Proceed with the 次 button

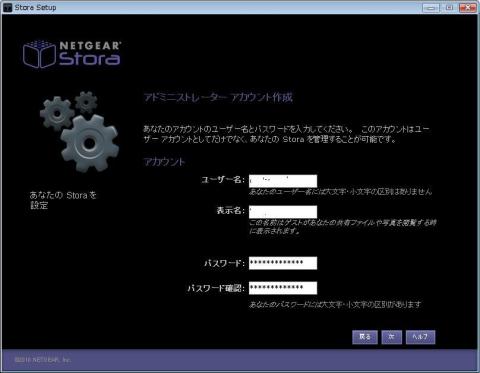[391, 337]
